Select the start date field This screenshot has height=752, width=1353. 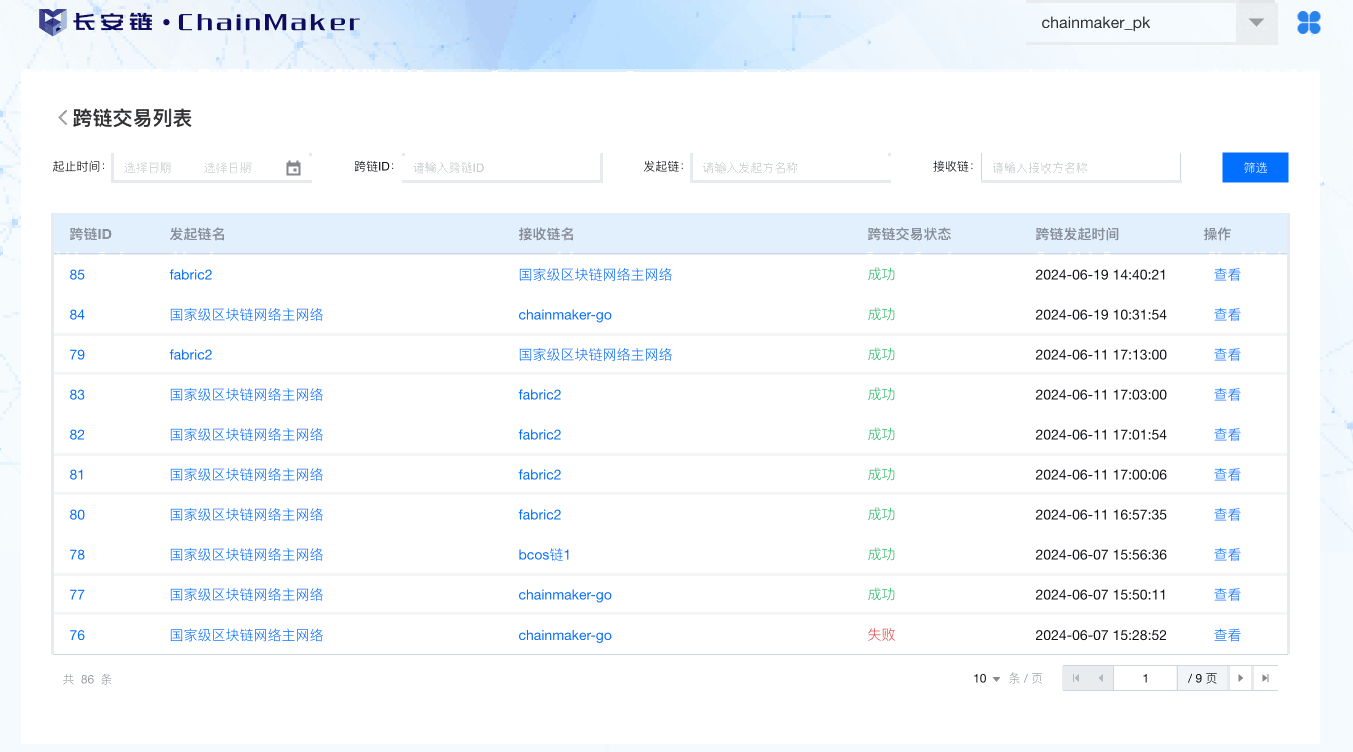click(148, 168)
